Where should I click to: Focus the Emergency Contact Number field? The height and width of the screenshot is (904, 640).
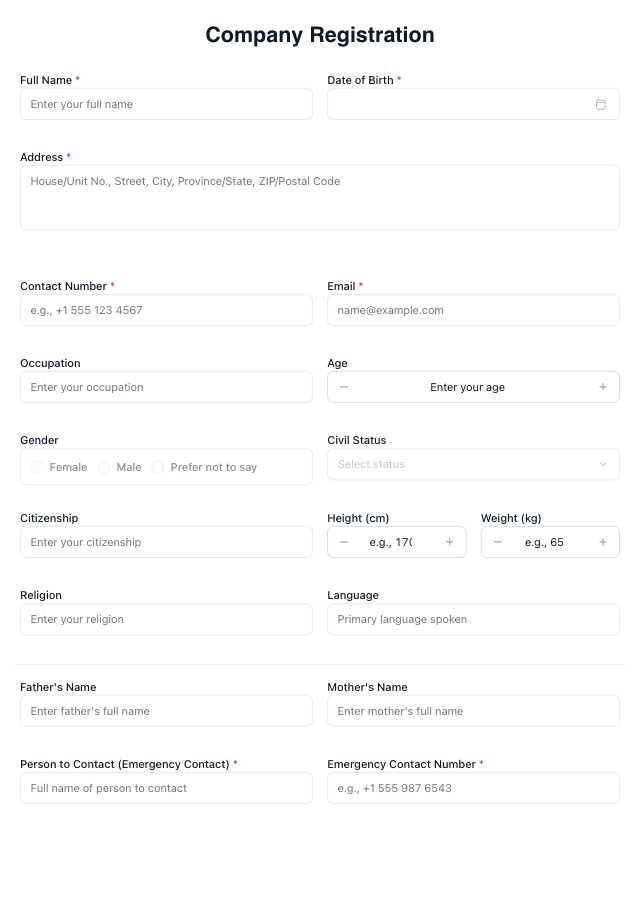click(x=473, y=788)
